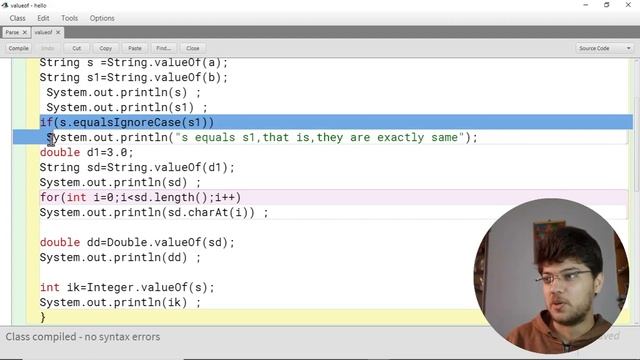
Task: Click the Cut button
Action: click(77, 48)
